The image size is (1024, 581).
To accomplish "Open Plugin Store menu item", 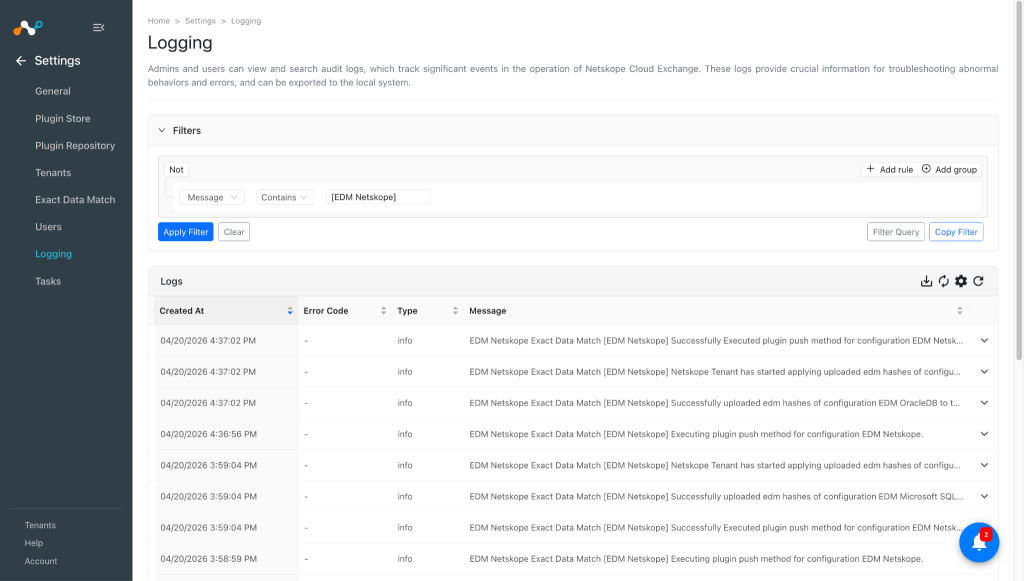I will [63, 119].
